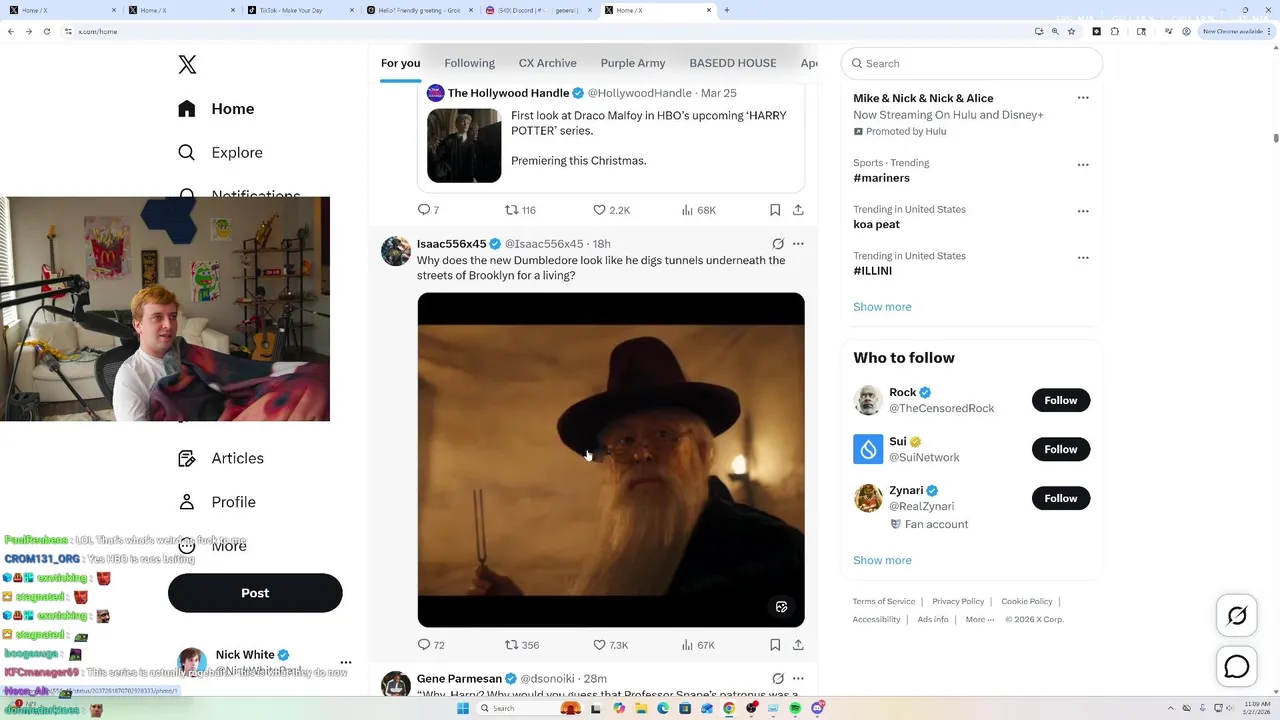The image size is (1280, 720).
Task: Open the Privacy Policy link
Action: click(958, 601)
